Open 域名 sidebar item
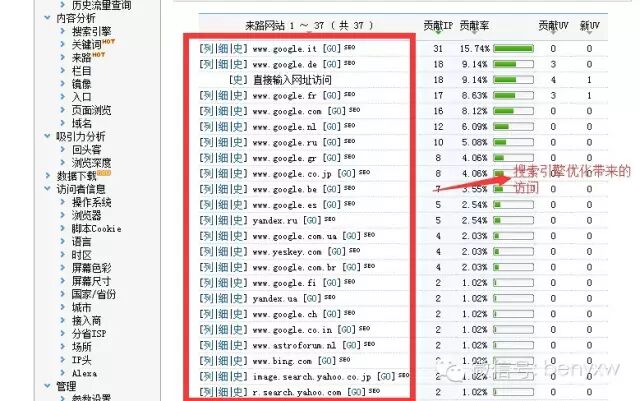Screen dimensions: 640x401 point(82,123)
